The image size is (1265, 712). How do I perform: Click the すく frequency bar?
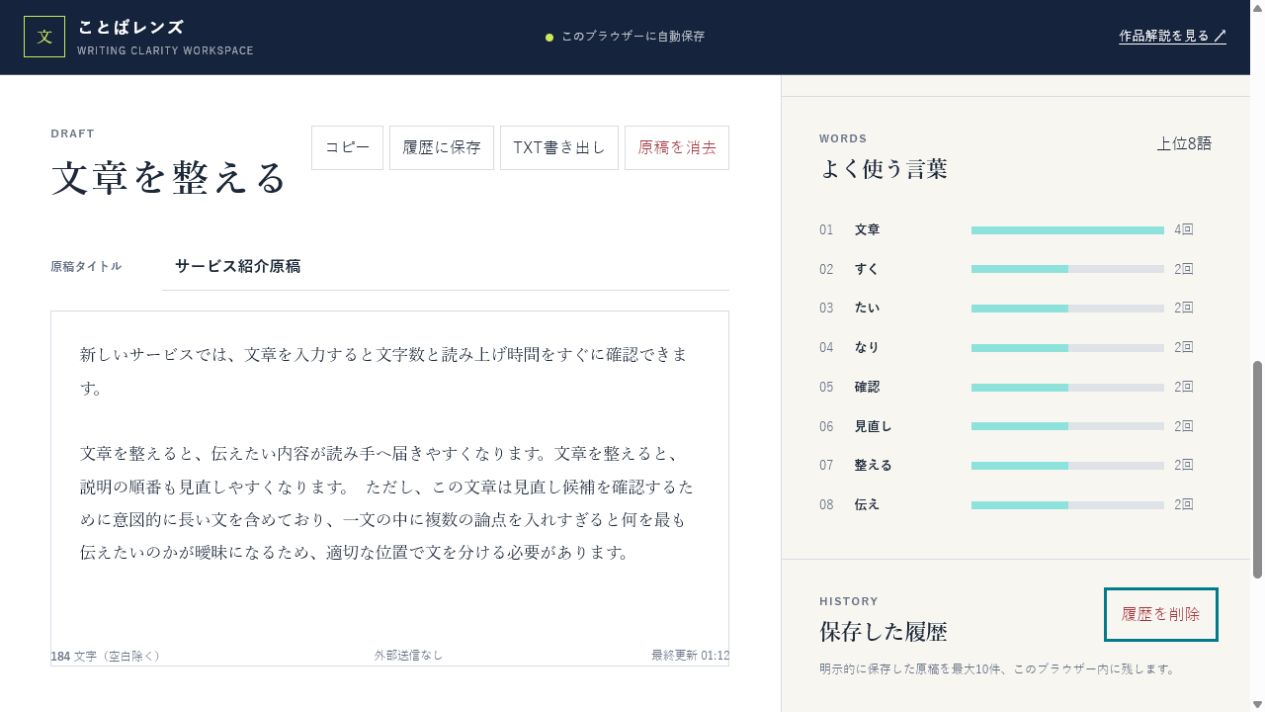[x=1067, y=269]
